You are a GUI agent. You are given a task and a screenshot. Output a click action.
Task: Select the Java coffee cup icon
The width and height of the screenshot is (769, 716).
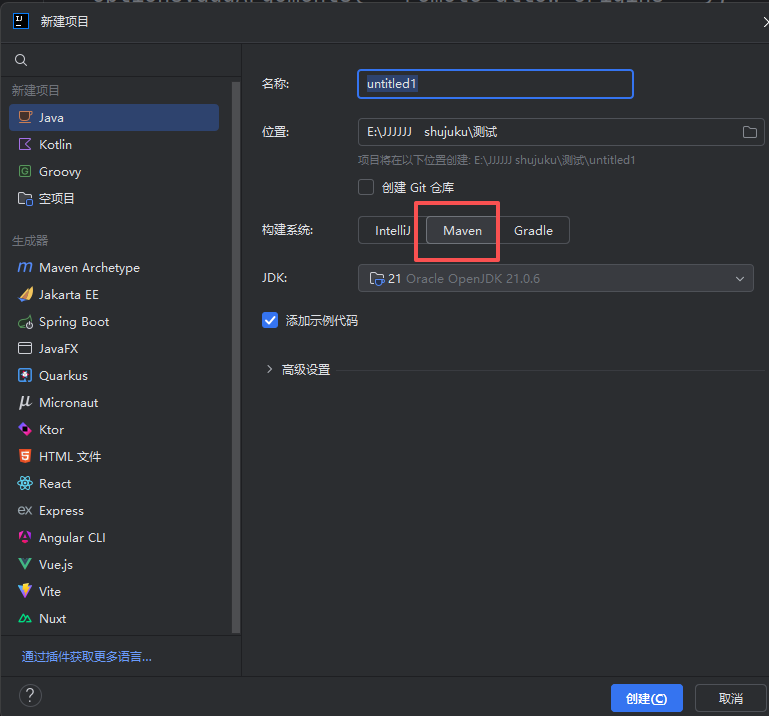(25, 117)
